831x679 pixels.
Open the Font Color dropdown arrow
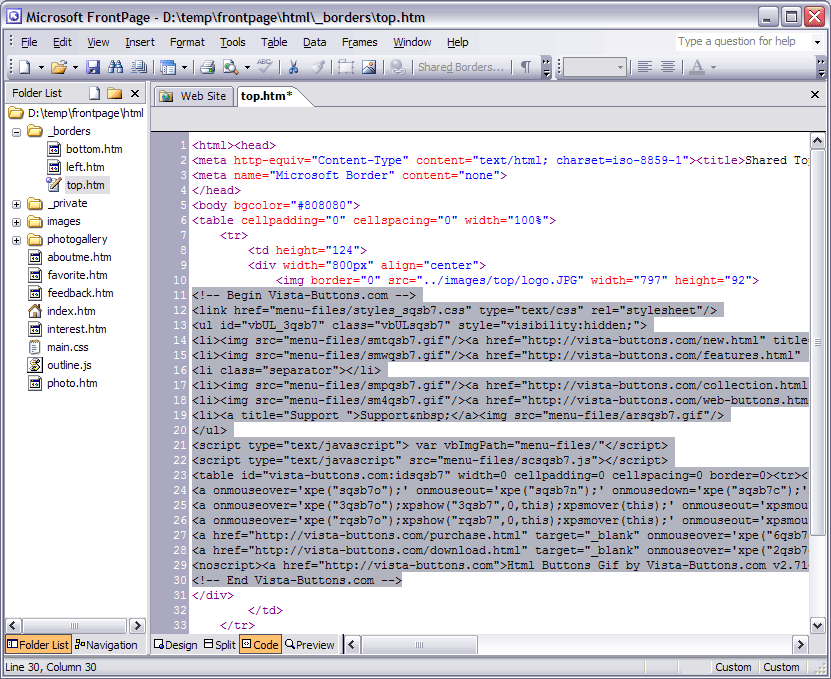713,67
